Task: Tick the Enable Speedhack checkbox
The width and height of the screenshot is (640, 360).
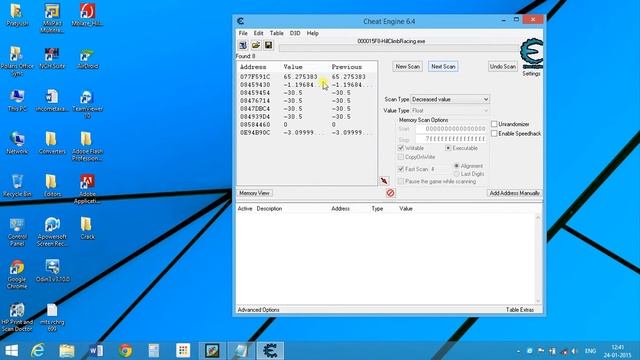Action: (x=494, y=133)
